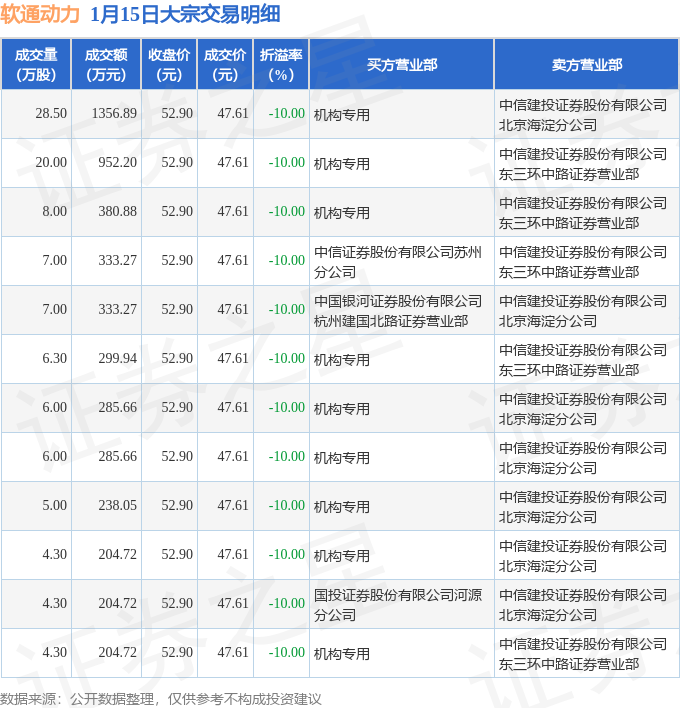Viewport: 680px width, 708px height.
Task: Click seller 东三环中路证券营业部 in 8.00 row
Action: click(x=569, y=223)
